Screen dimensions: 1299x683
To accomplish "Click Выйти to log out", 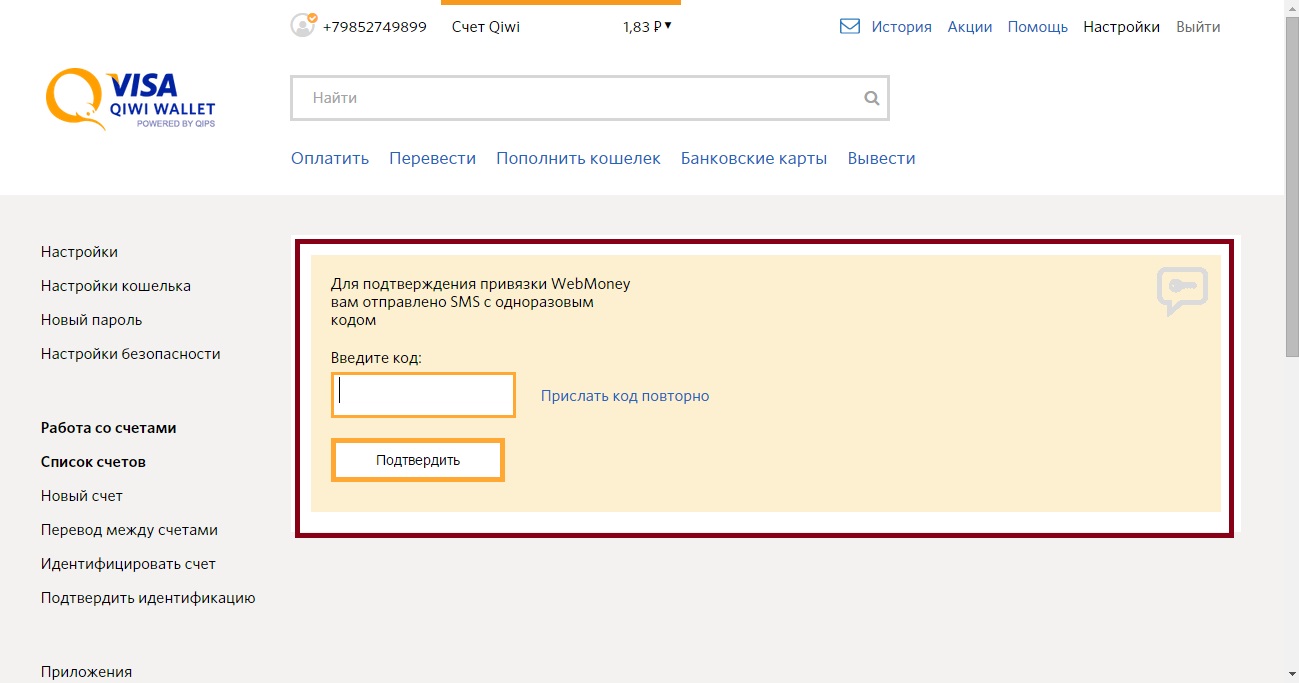I will (x=1199, y=27).
